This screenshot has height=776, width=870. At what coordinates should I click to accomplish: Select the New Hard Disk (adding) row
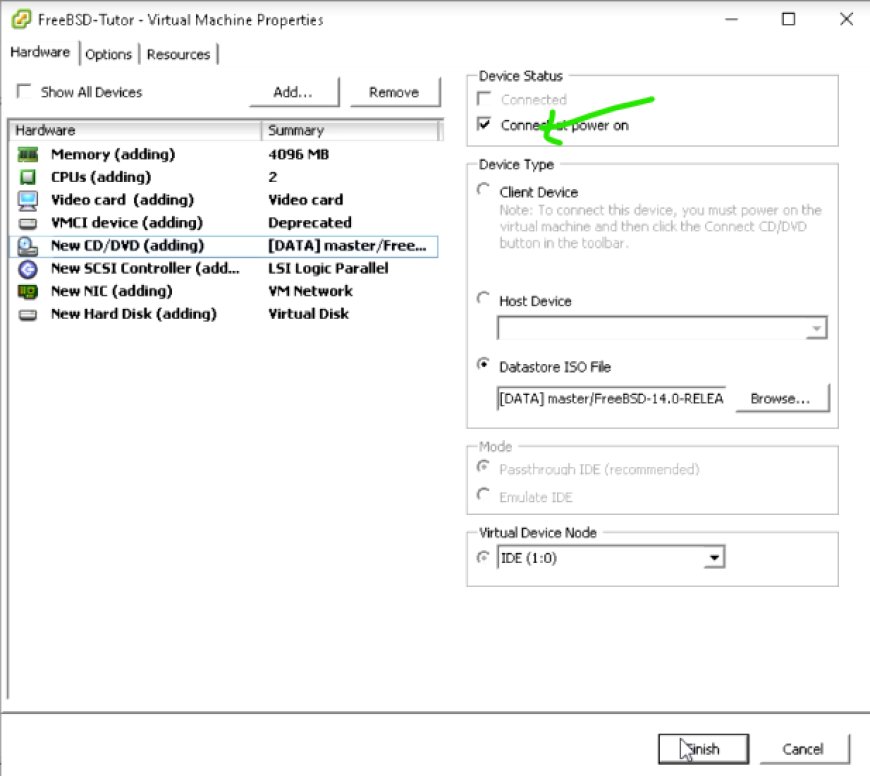click(x=224, y=315)
